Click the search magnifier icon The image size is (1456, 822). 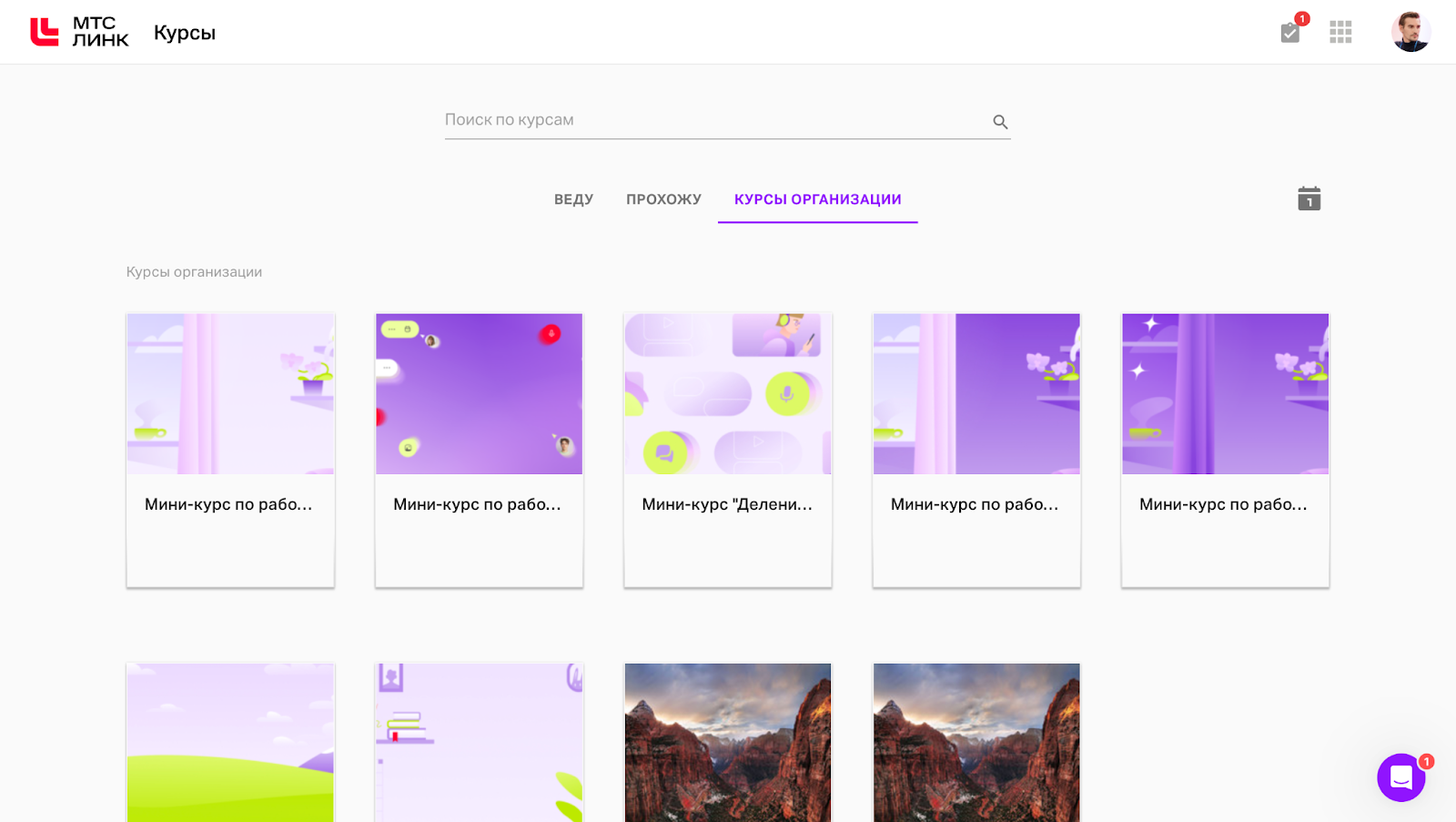1000,121
